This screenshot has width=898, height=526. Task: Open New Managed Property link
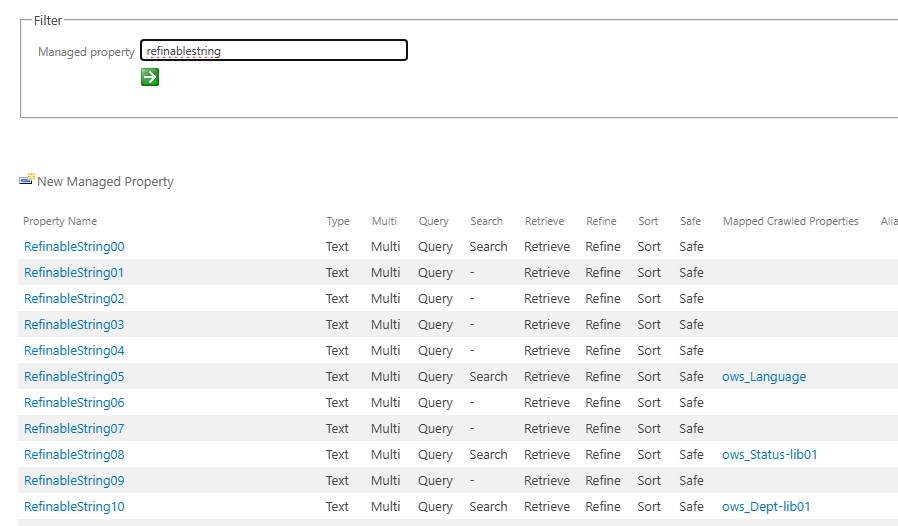(105, 182)
